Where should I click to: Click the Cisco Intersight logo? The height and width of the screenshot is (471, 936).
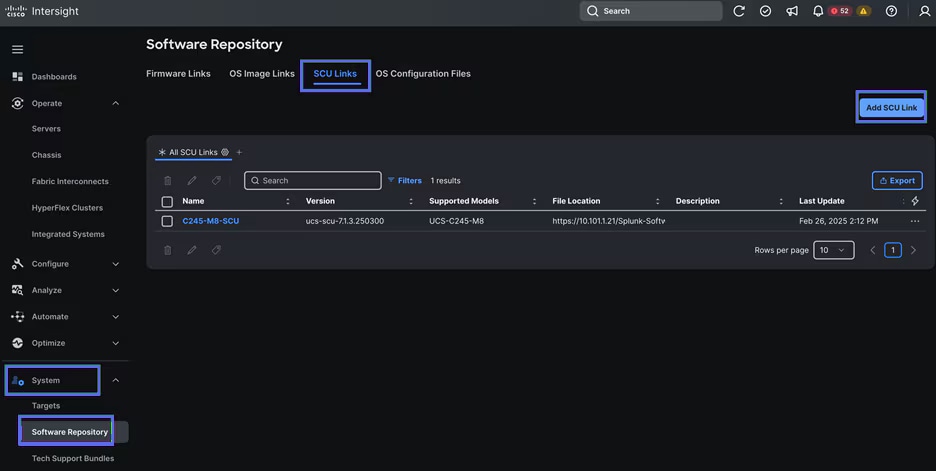tap(42, 11)
